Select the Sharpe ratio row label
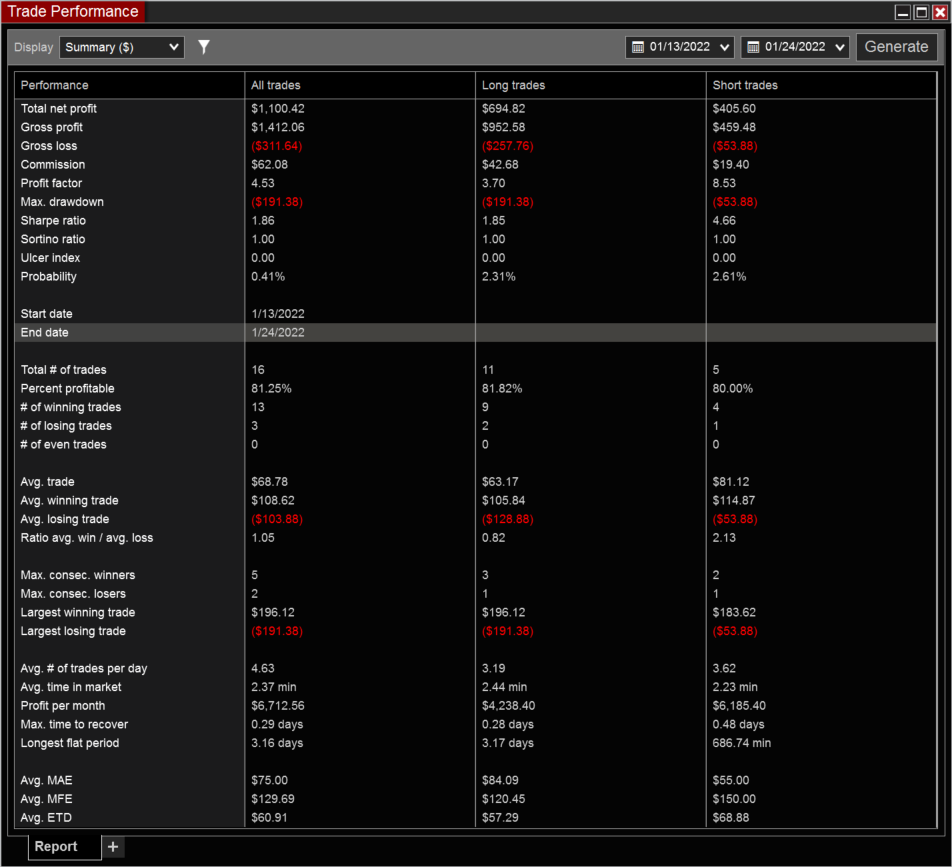This screenshot has height=867, width=952. click(x=53, y=220)
